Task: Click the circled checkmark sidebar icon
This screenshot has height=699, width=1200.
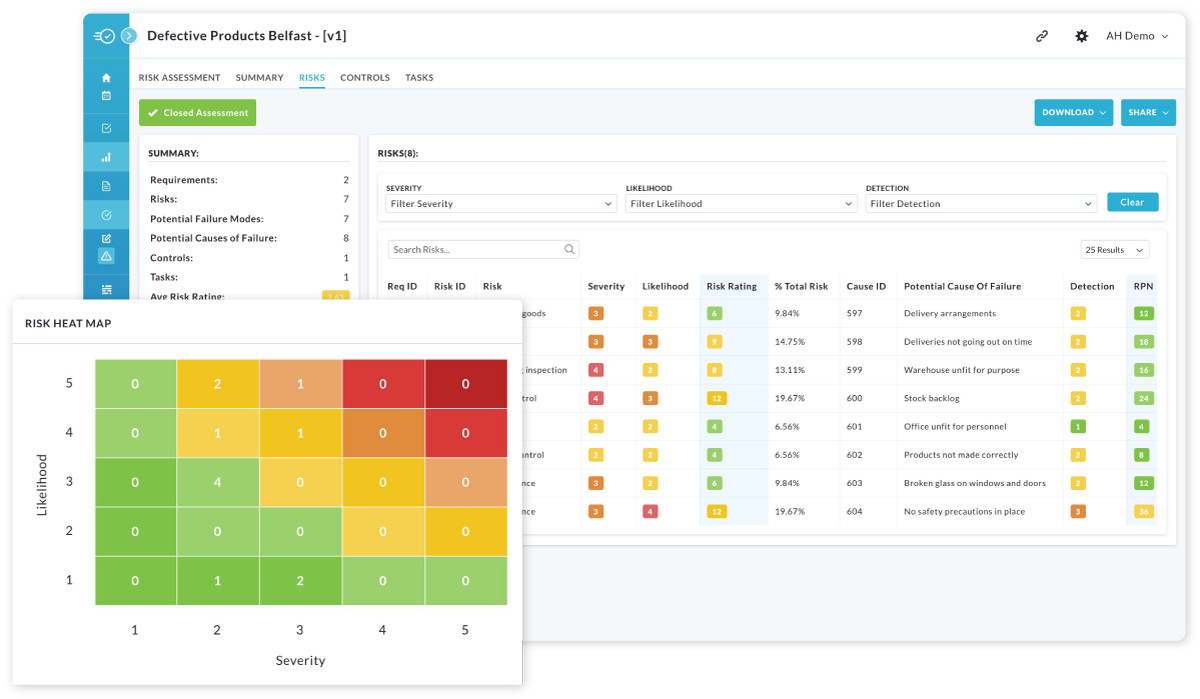Action: [106, 214]
